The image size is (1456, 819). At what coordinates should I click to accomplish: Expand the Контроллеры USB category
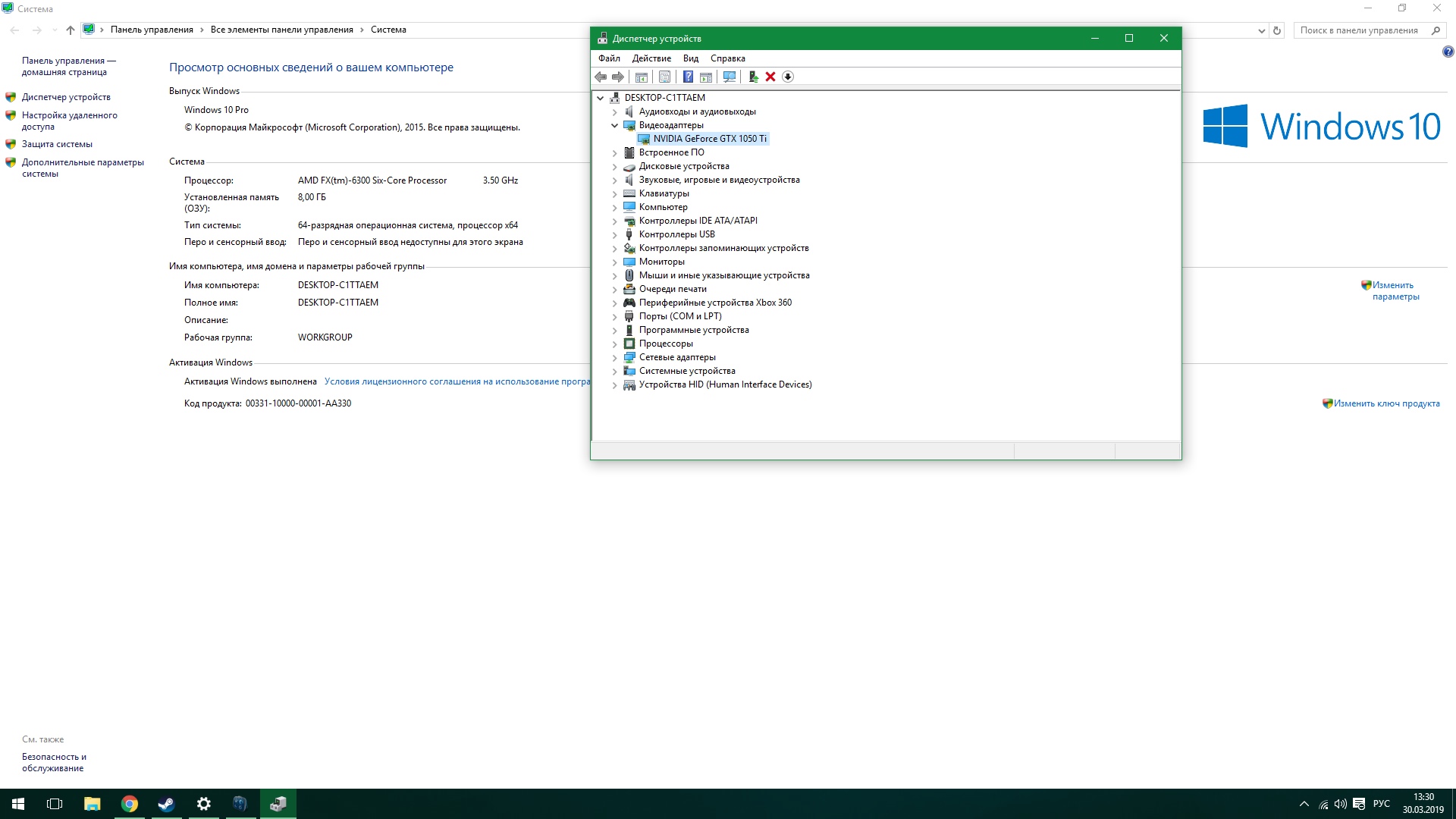[x=615, y=234]
